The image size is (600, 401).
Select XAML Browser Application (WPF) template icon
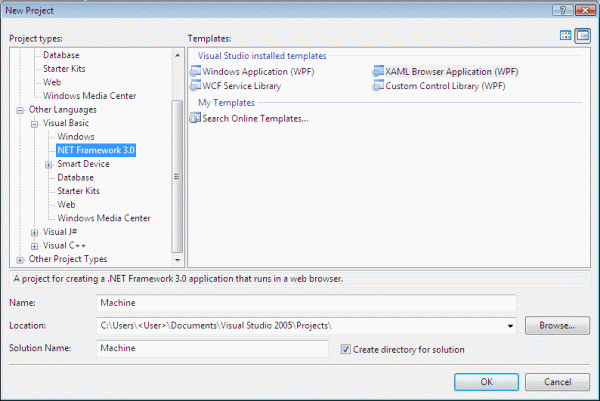click(378, 71)
